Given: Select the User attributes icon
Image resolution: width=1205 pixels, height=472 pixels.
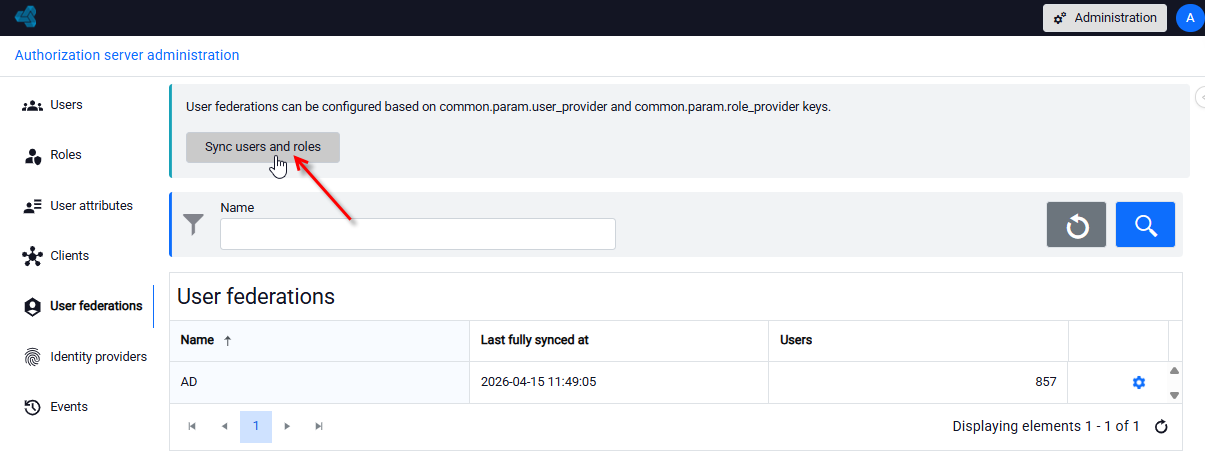Looking at the screenshot, I should point(32,206).
